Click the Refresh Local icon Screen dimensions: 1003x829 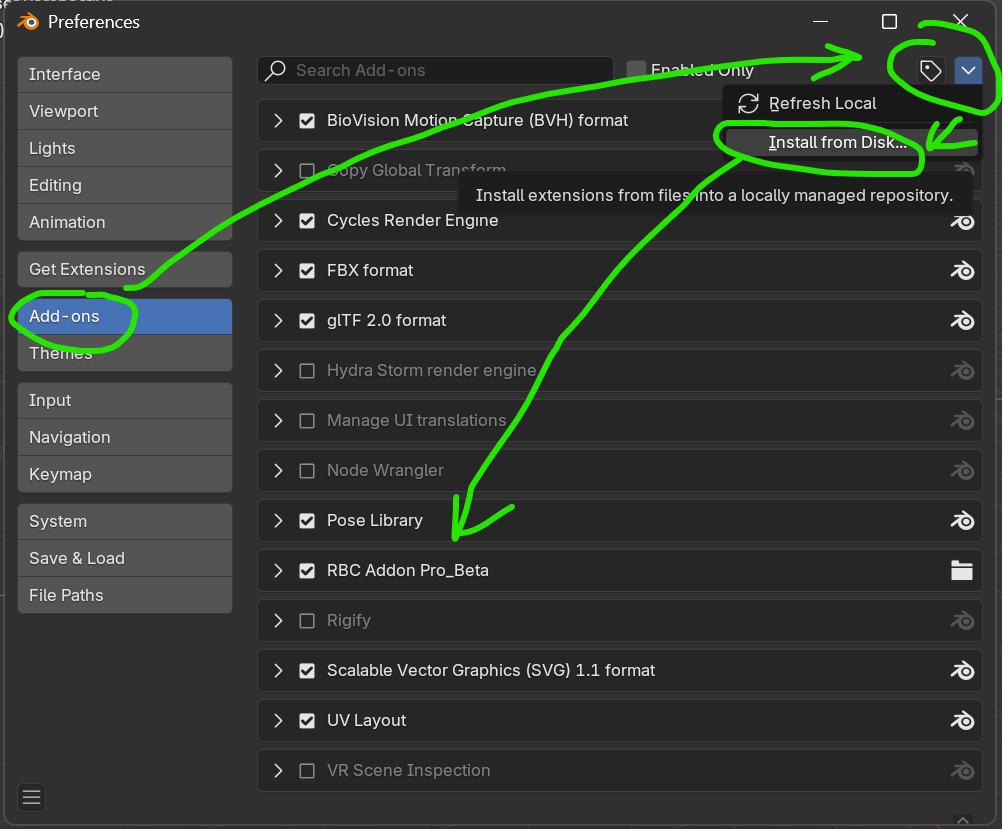click(748, 104)
